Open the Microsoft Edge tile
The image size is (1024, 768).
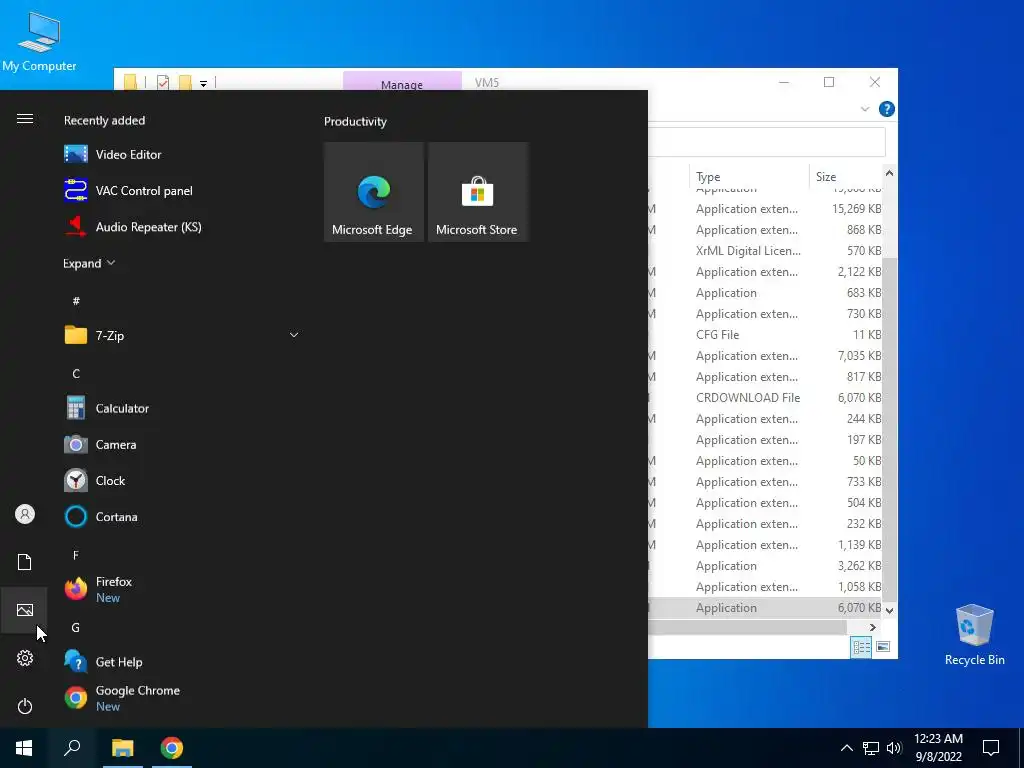pos(374,192)
